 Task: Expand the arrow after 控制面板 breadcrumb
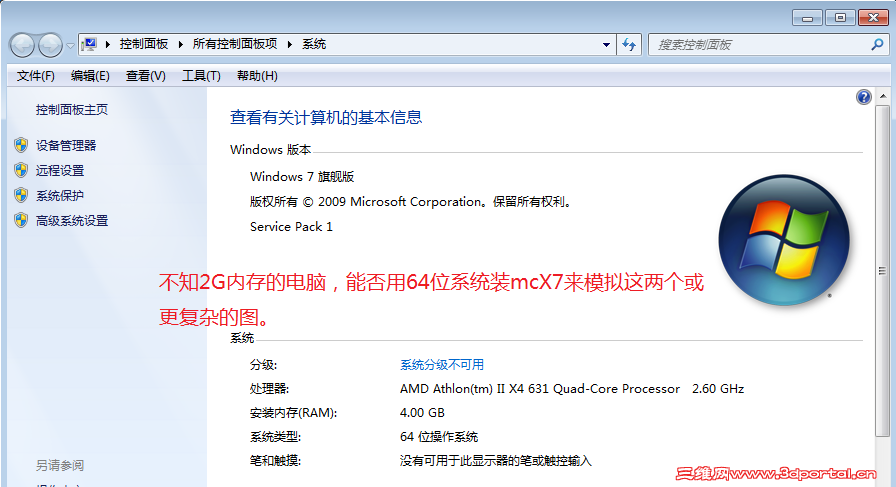pyautogui.click(x=181, y=44)
